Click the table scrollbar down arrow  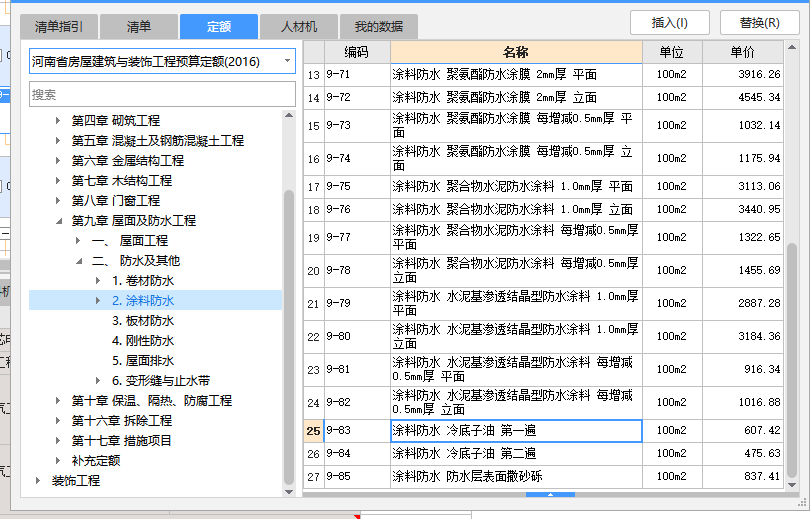tap(792, 485)
